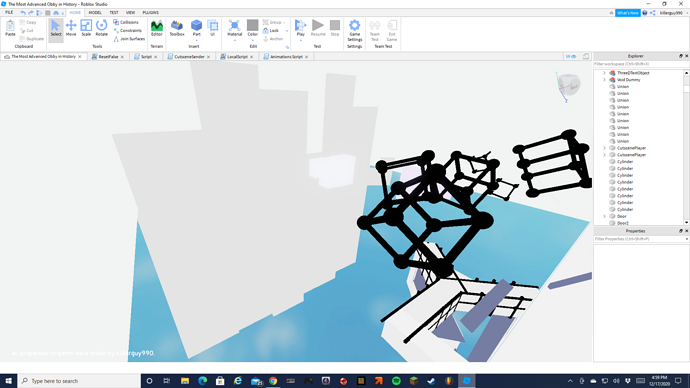The width and height of the screenshot is (690, 388).
Task: Undock the Properties panel
Action: tap(681, 231)
